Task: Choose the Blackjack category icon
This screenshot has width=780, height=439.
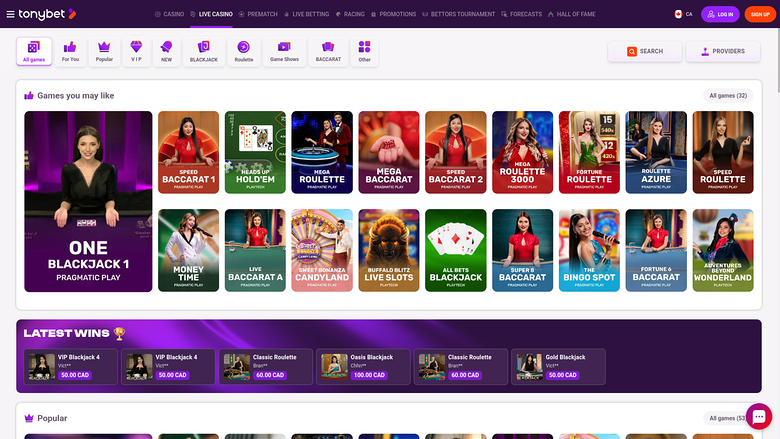Action: point(203,51)
